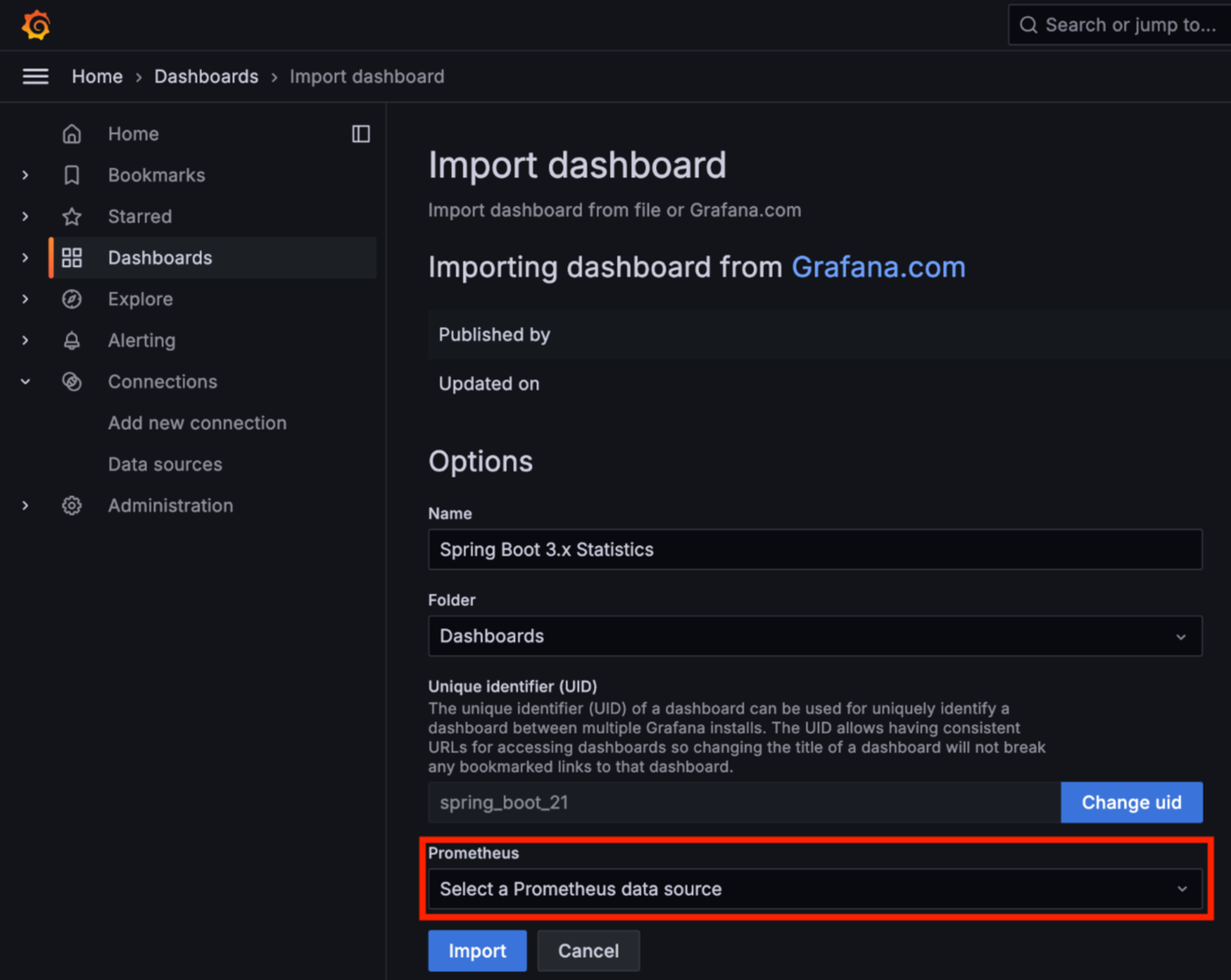Expand the Starred section chevron

pos(26,216)
